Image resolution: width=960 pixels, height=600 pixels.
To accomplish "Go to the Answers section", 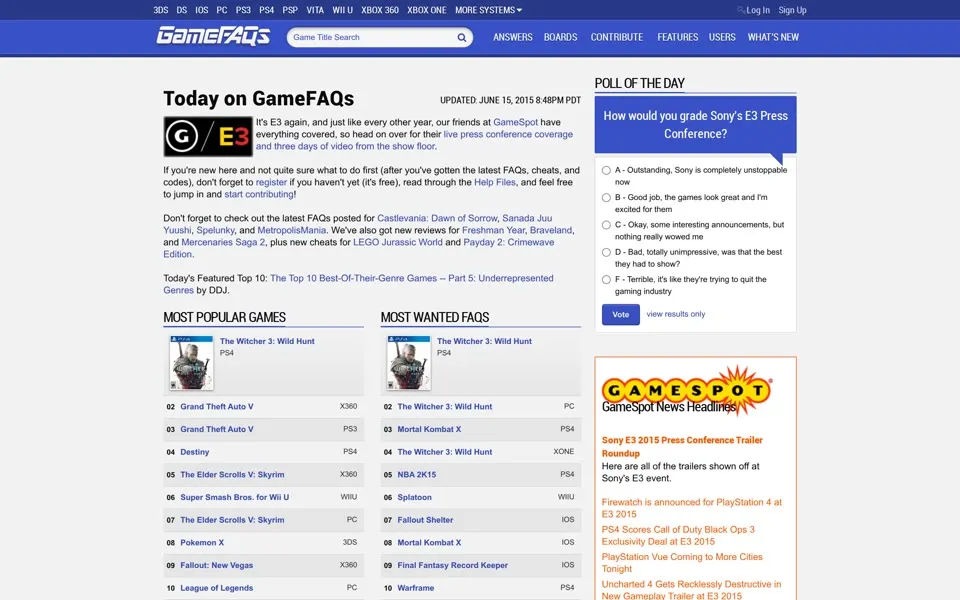I will pyautogui.click(x=512, y=37).
